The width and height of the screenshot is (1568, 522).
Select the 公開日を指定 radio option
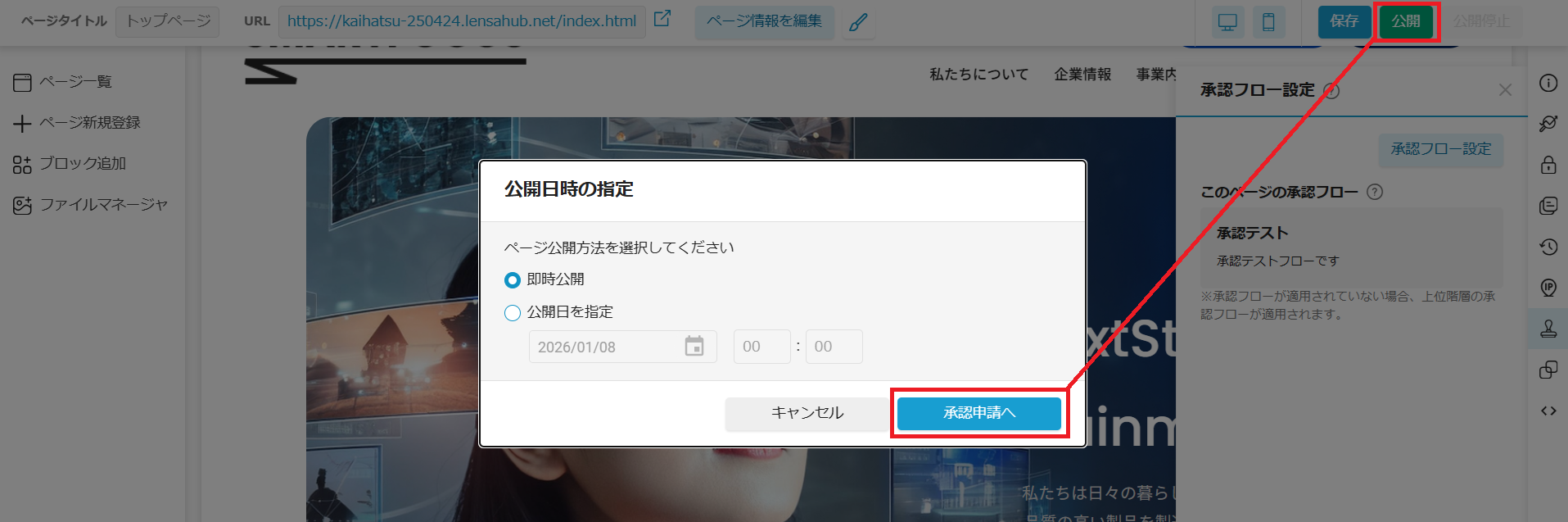point(513,313)
